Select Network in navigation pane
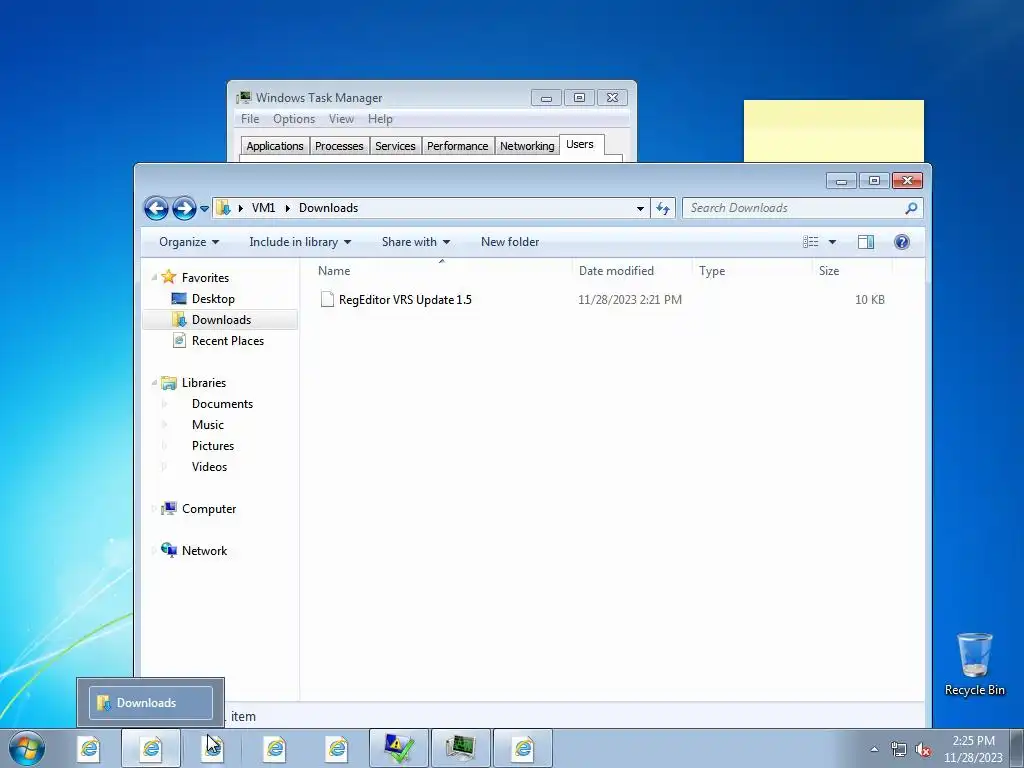 click(x=204, y=551)
